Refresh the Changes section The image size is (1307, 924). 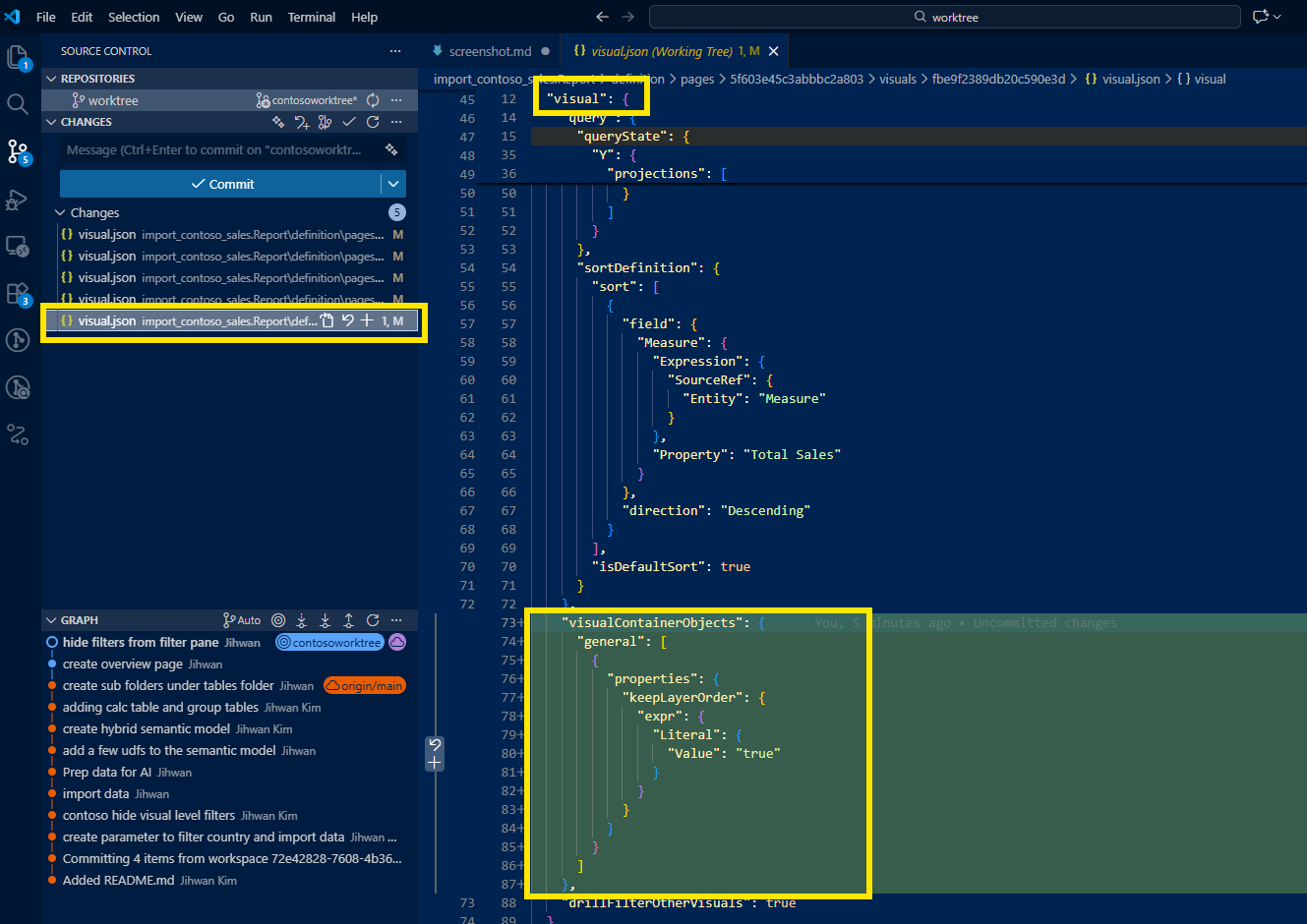(373, 122)
